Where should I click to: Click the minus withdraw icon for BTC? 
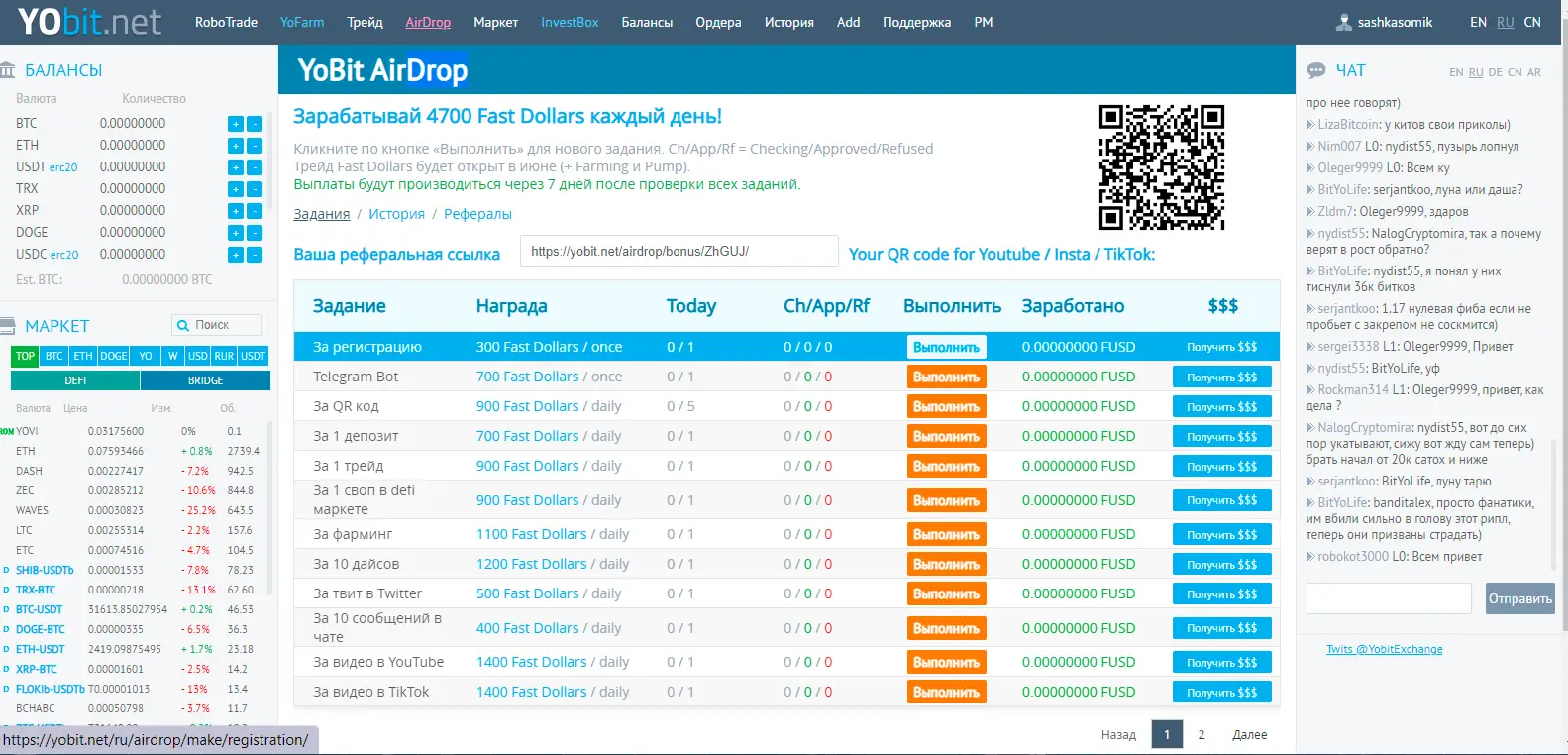[255, 124]
